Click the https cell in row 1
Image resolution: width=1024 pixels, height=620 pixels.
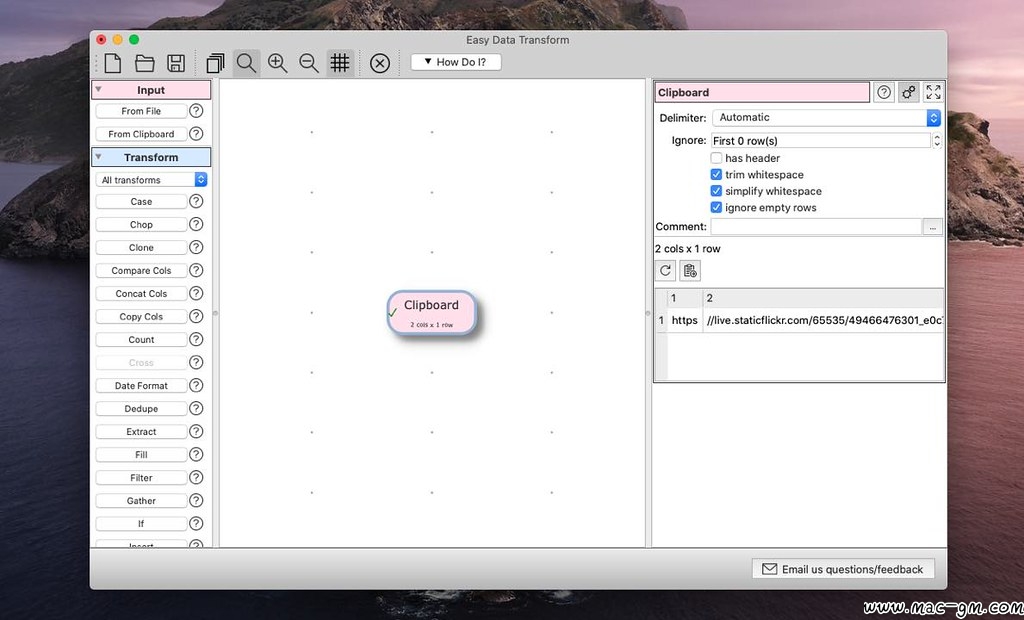point(684,320)
